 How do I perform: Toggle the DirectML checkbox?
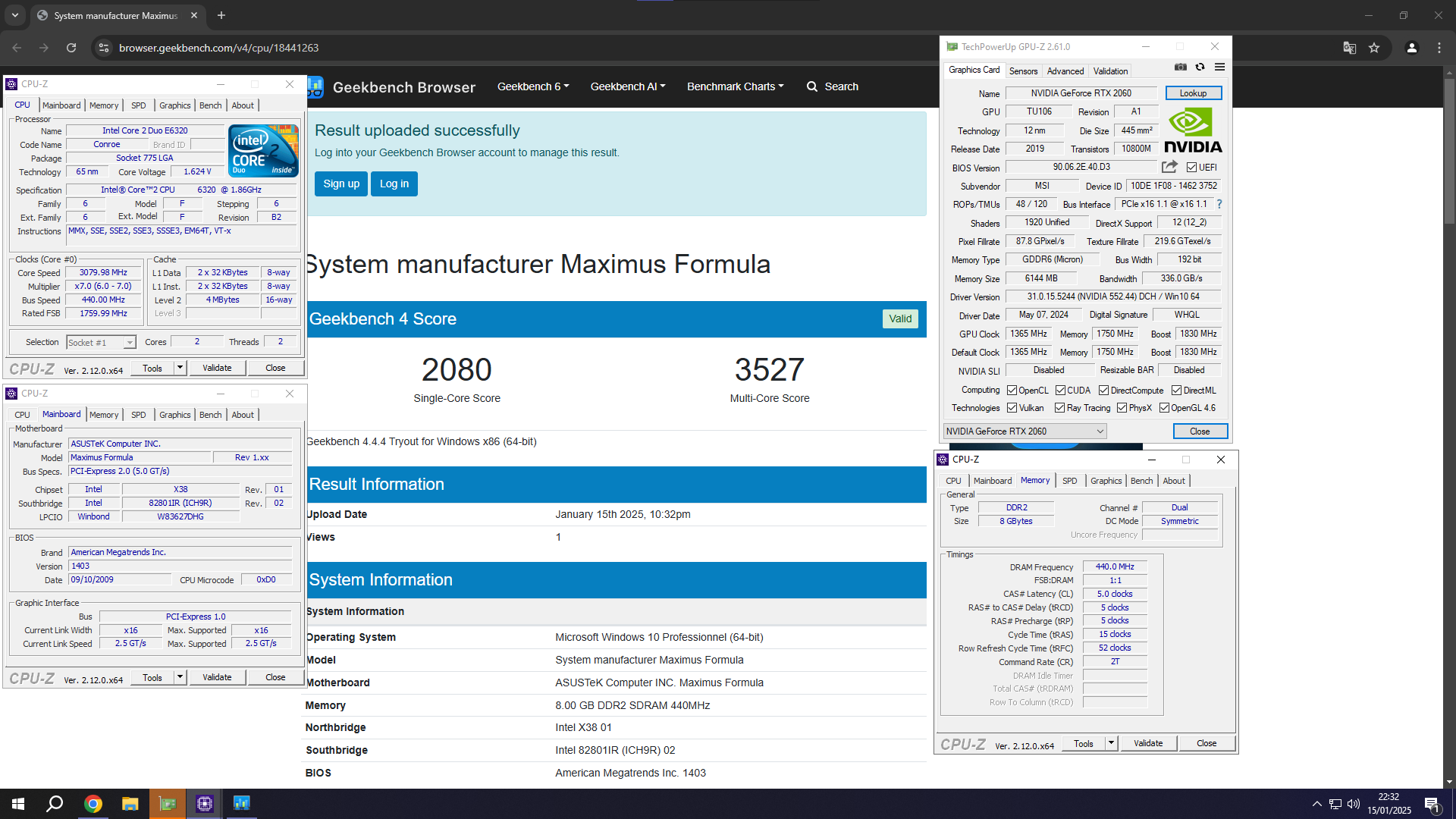1176,391
